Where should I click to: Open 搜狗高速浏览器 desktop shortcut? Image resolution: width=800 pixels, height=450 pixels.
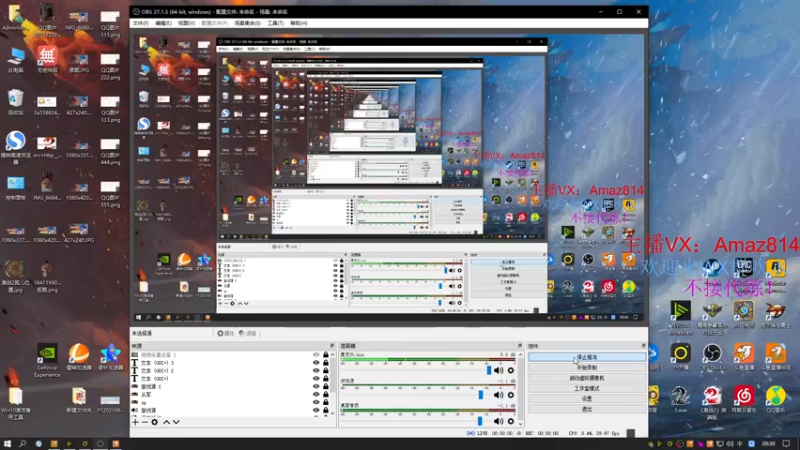(16, 148)
